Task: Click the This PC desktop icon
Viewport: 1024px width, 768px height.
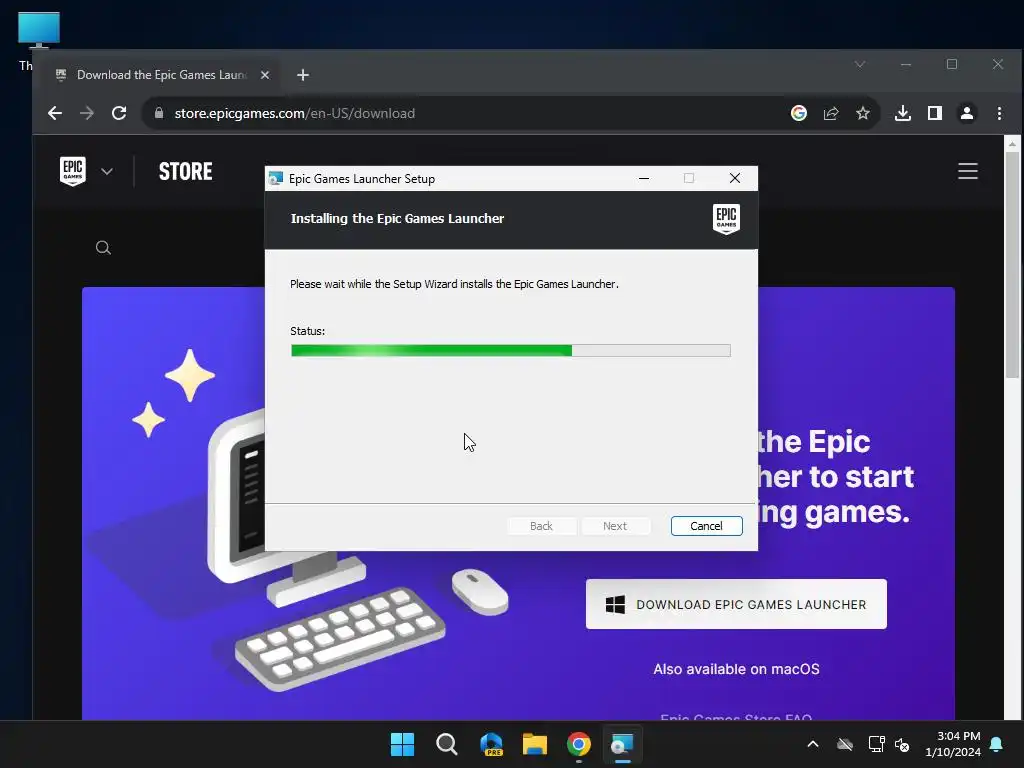Action: [x=38, y=40]
